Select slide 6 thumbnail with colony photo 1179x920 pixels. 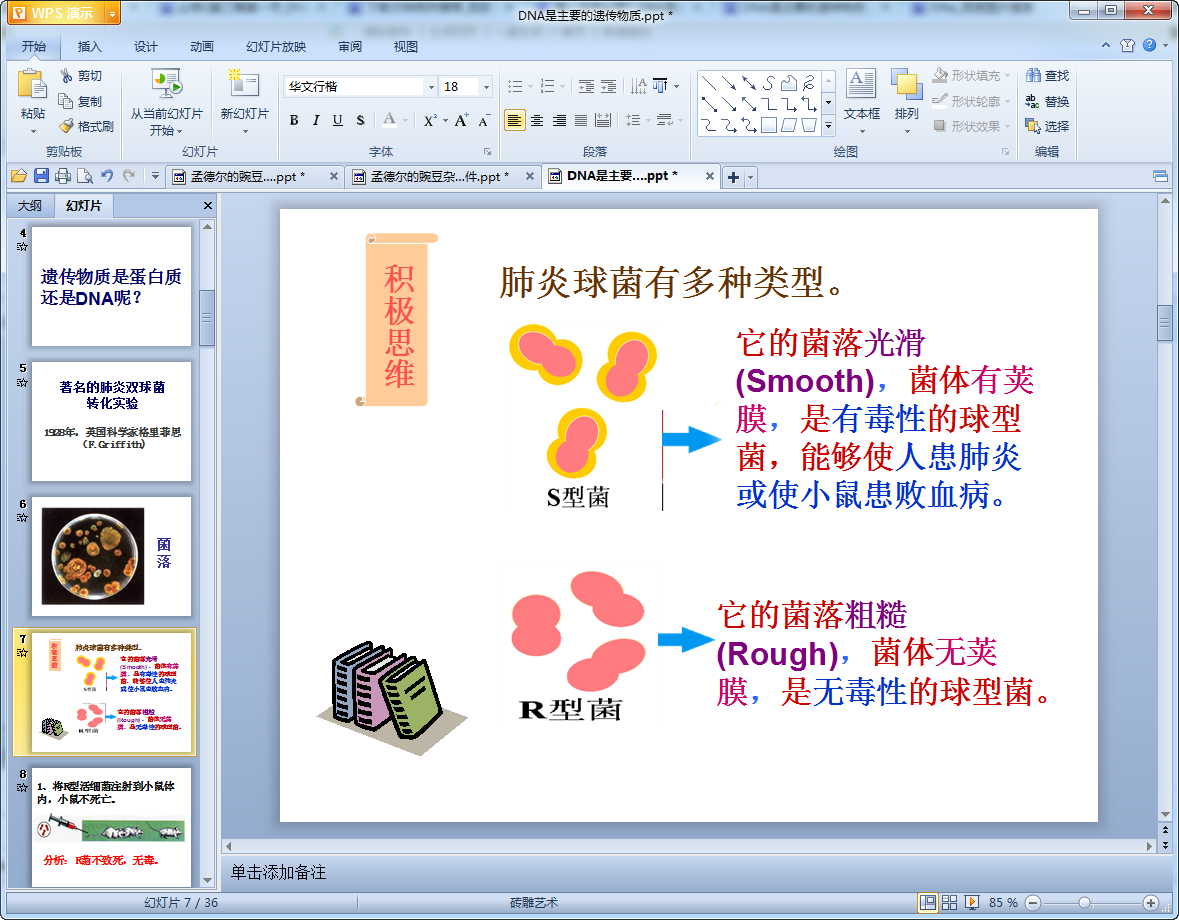[111, 556]
